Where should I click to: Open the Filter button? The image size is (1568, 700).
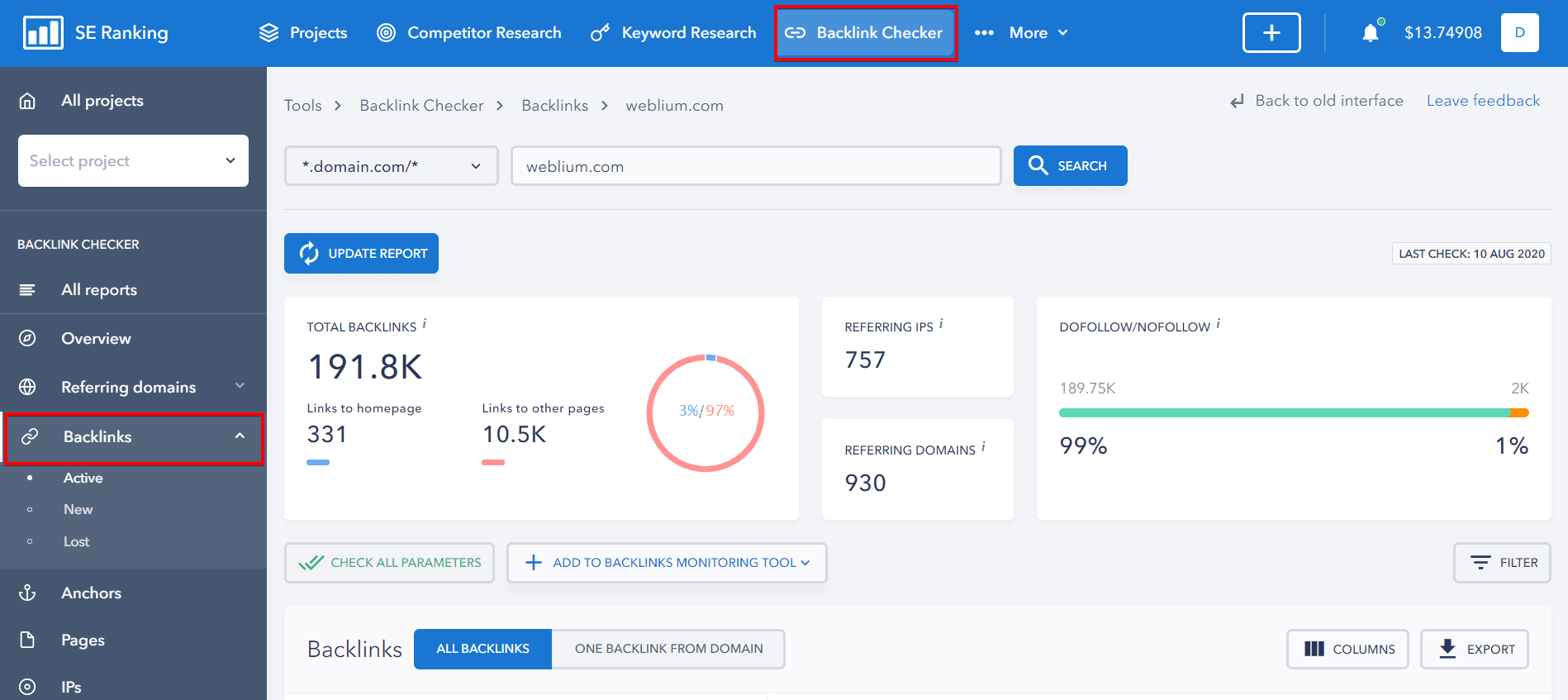click(x=1502, y=563)
